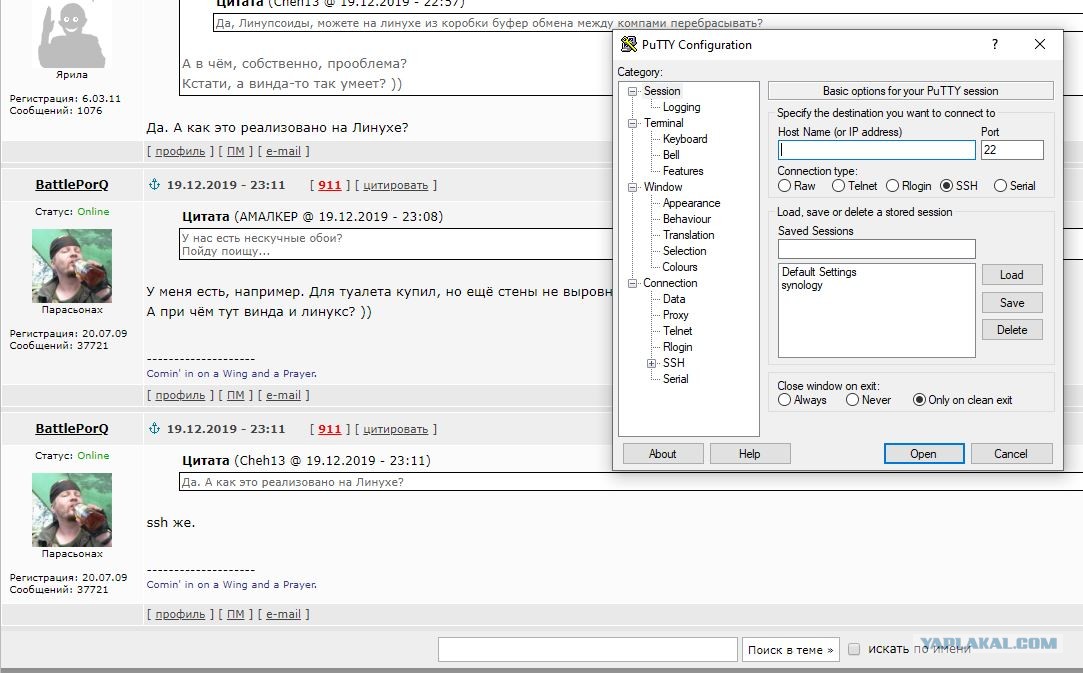
Task: Open Data category under Connection
Action: pos(673,299)
